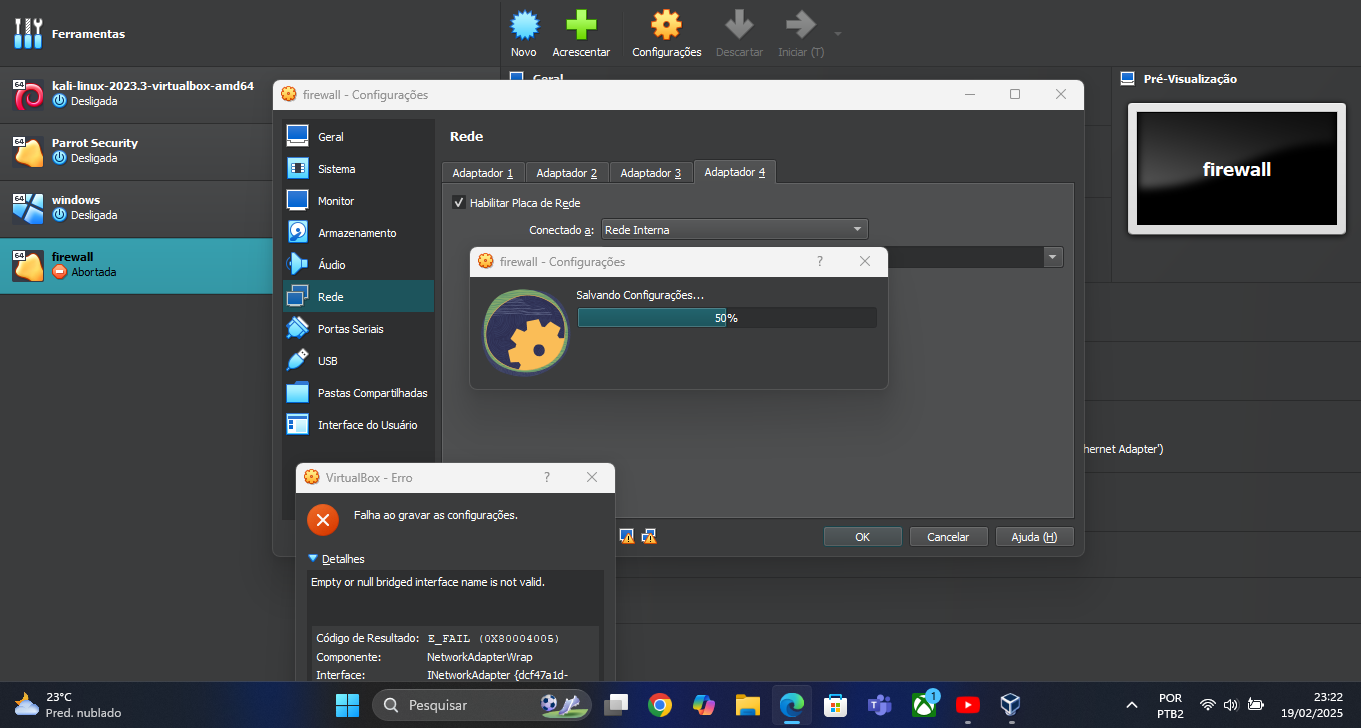Click 'Empty or null bridged interface name' text
Image resolution: width=1361 pixels, height=728 pixels.
[427, 582]
